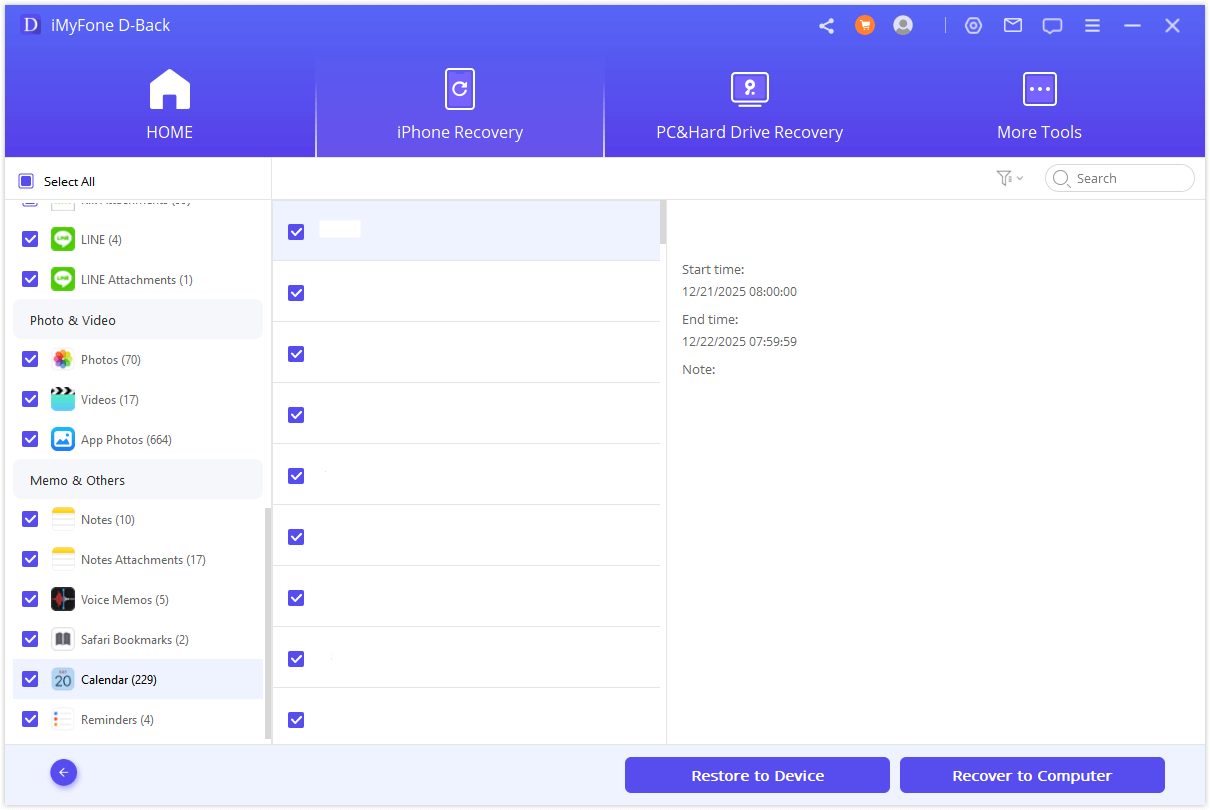Click the Safari Bookmarks icon

[x=63, y=640]
